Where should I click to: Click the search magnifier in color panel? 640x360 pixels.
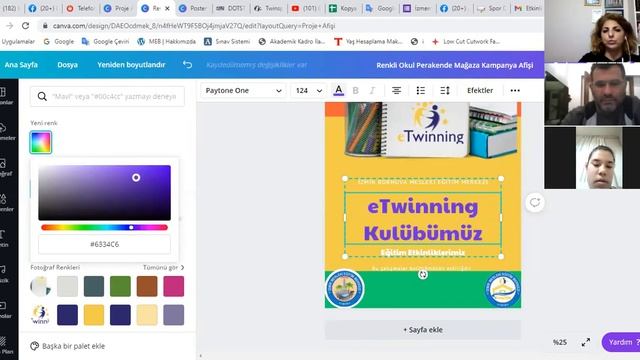[x=42, y=96]
